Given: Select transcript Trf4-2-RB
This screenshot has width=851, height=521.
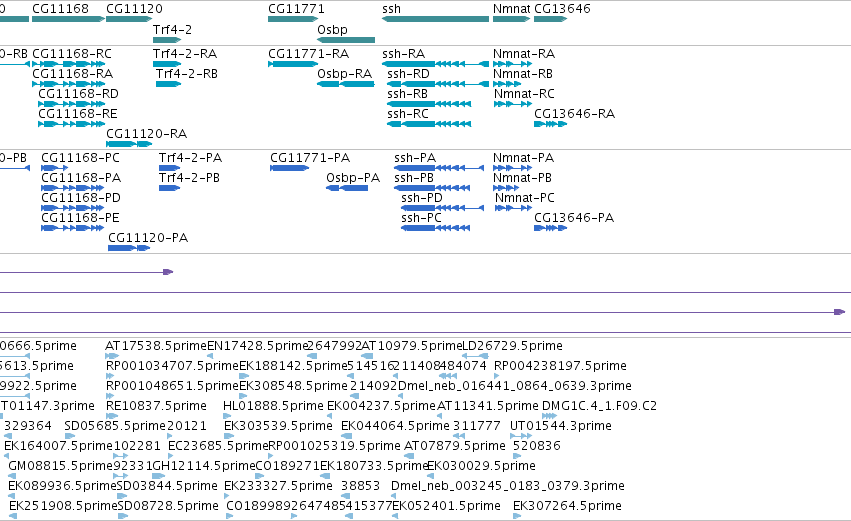Looking at the screenshot, I should coord(187,74).
